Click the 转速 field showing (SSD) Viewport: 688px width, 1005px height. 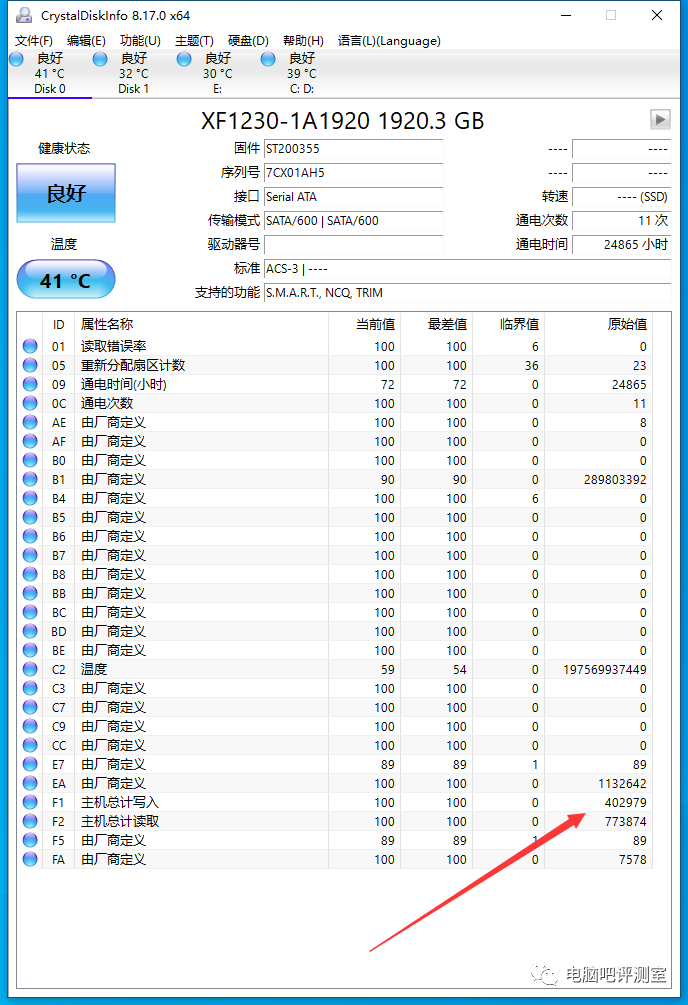pyautogui.click(x=621, y=197)
